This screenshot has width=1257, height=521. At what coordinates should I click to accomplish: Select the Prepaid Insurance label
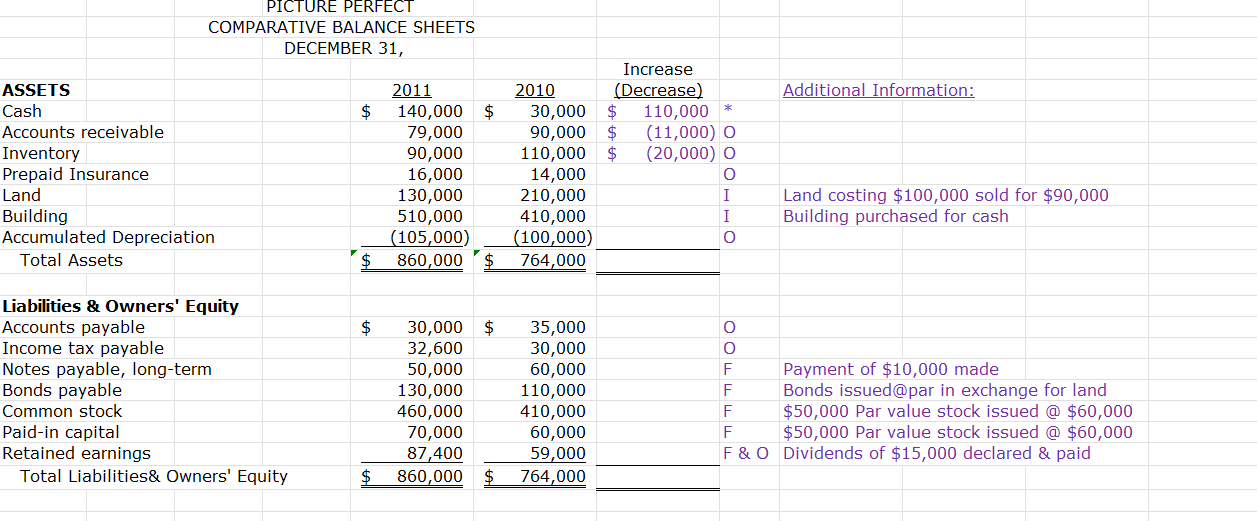point(75,174)
